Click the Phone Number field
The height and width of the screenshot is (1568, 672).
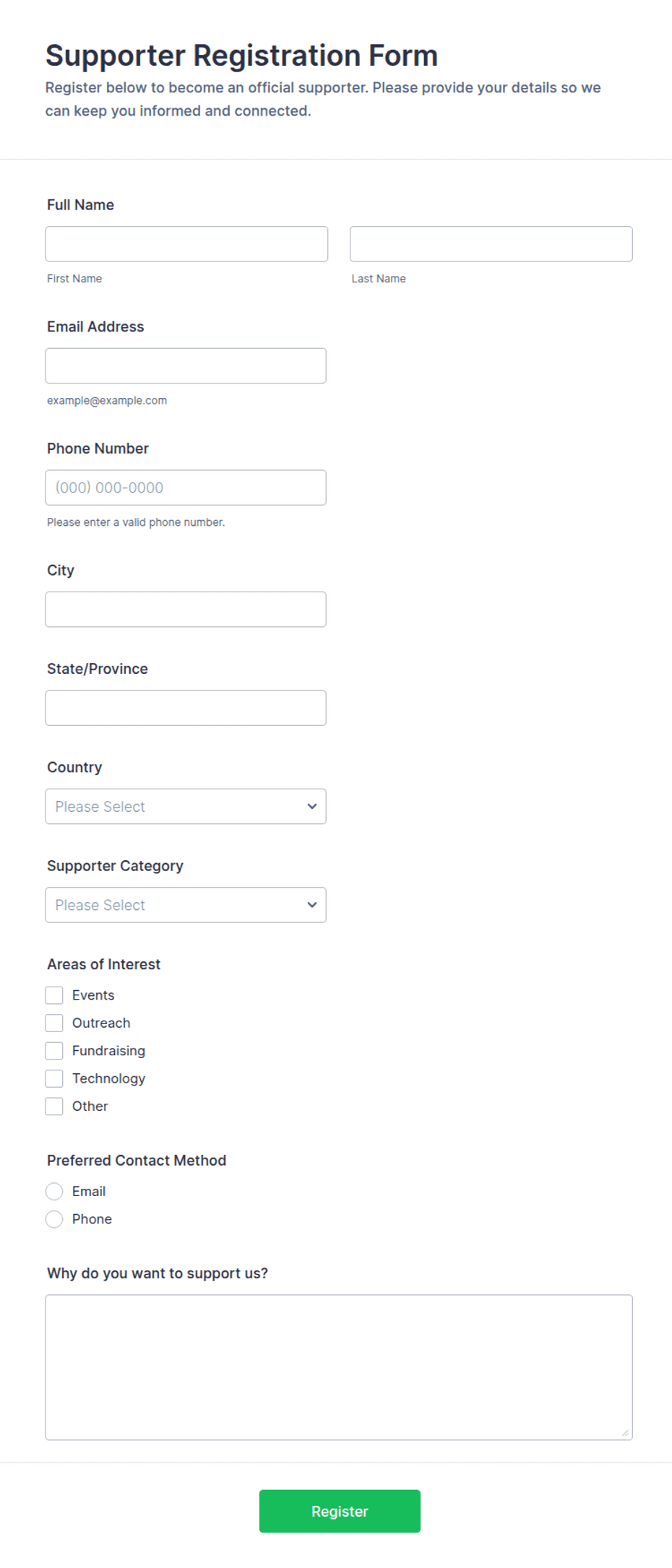pos(186,488)
